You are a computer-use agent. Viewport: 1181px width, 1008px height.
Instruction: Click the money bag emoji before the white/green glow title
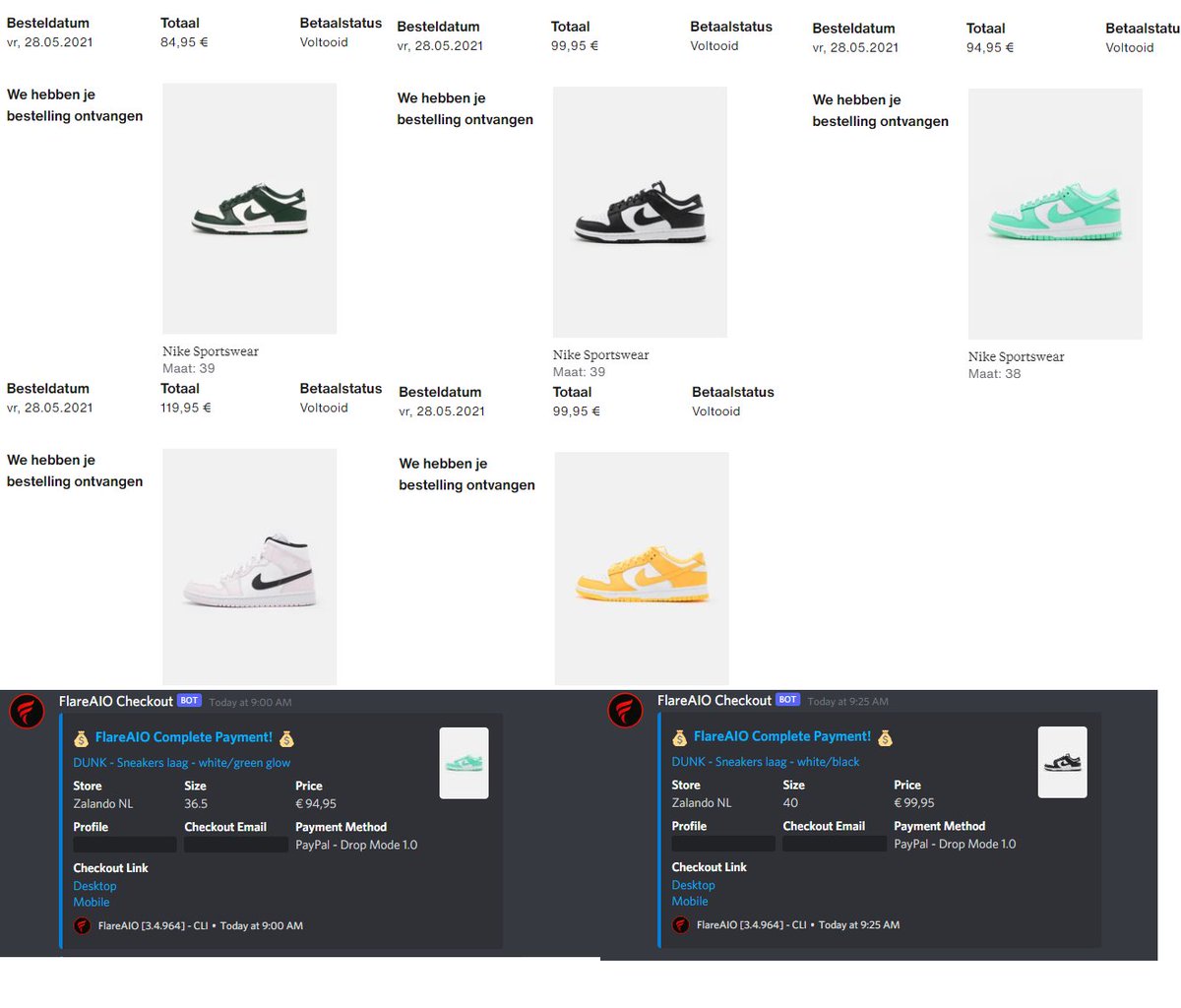(81, 738)
